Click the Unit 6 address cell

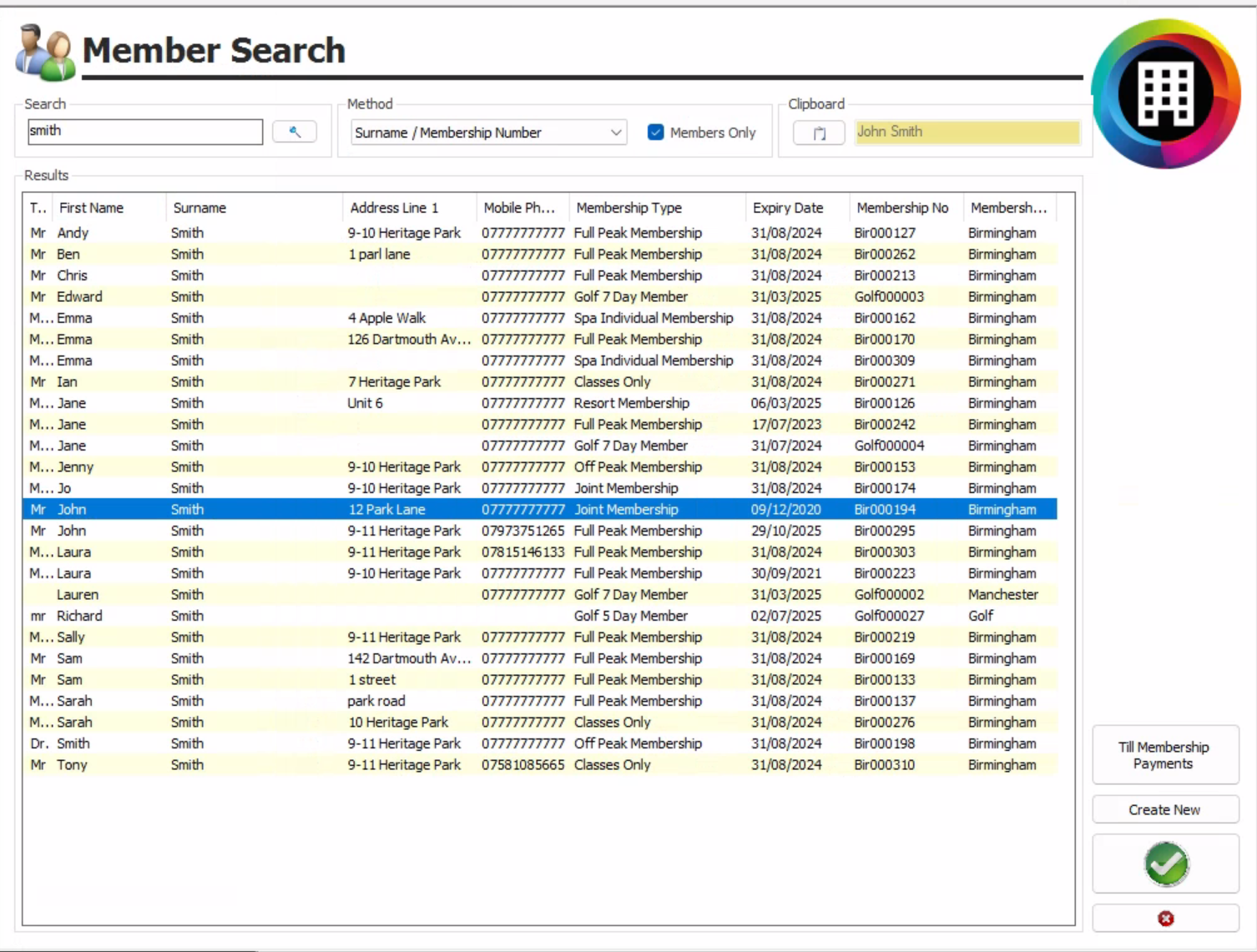[365, 403]
